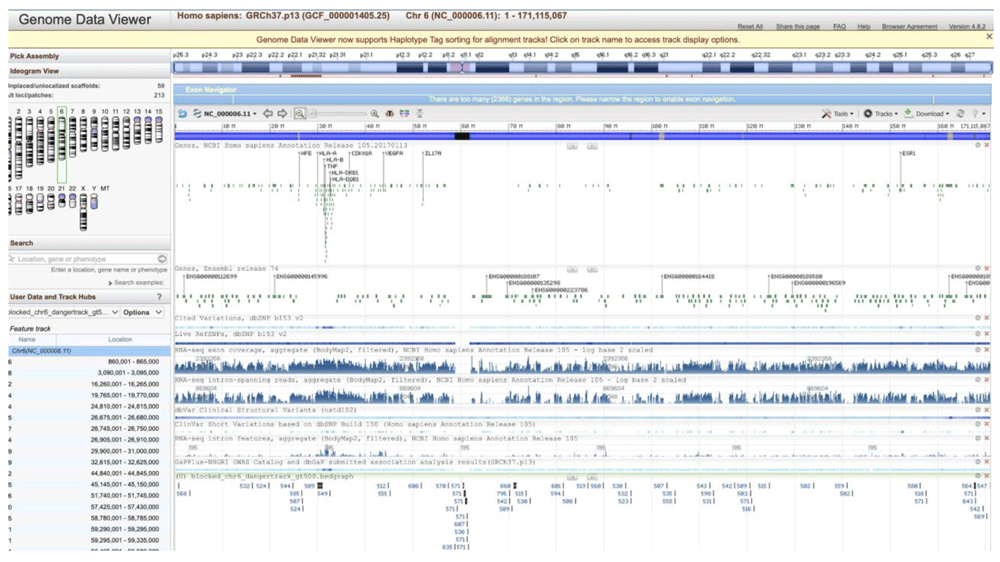Screen dimensions: 1000x562
Task: Open the NC_000006.11 sequence dropdown
Action: point(230,114)
